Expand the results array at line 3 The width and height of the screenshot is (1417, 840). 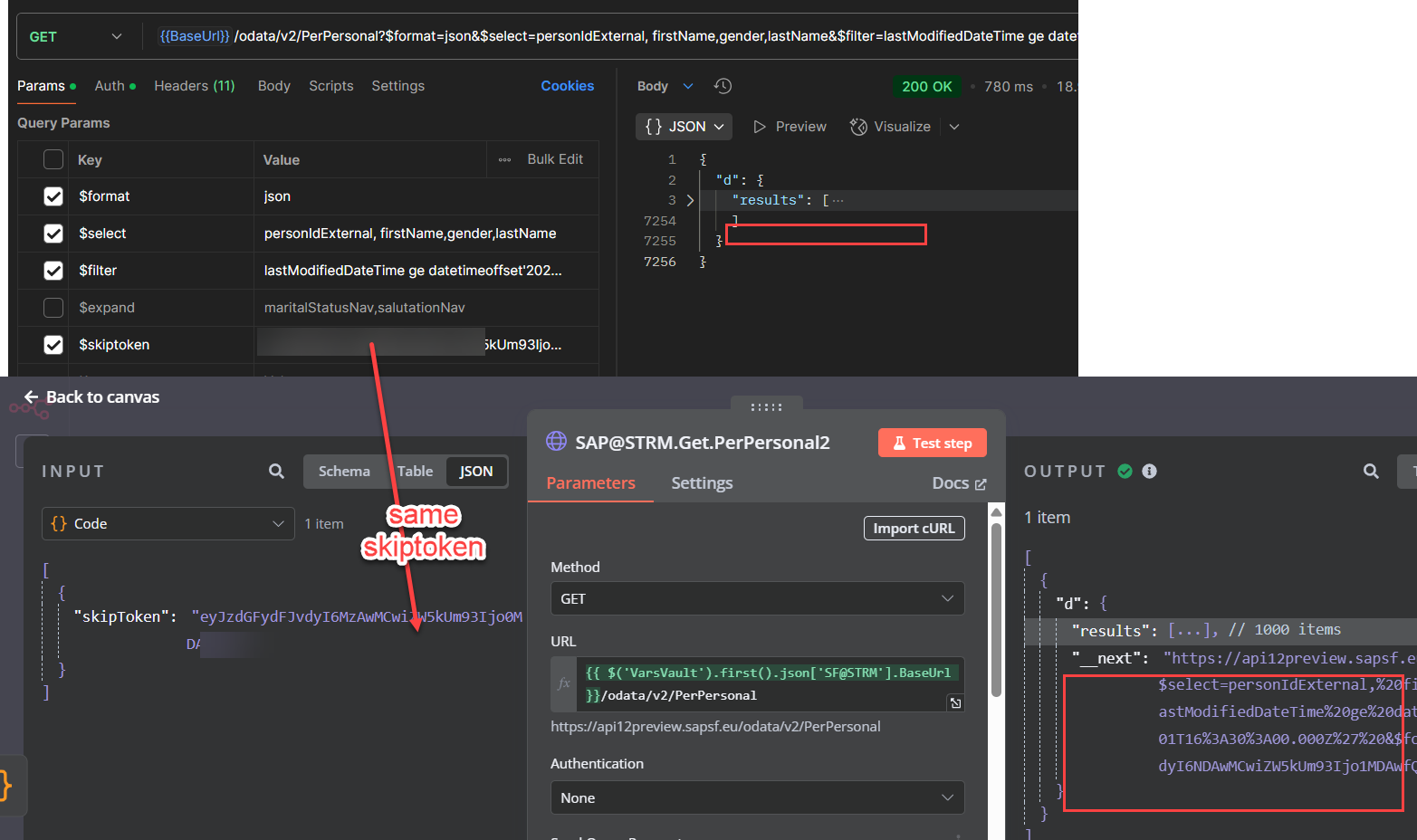tap(690, 199)
